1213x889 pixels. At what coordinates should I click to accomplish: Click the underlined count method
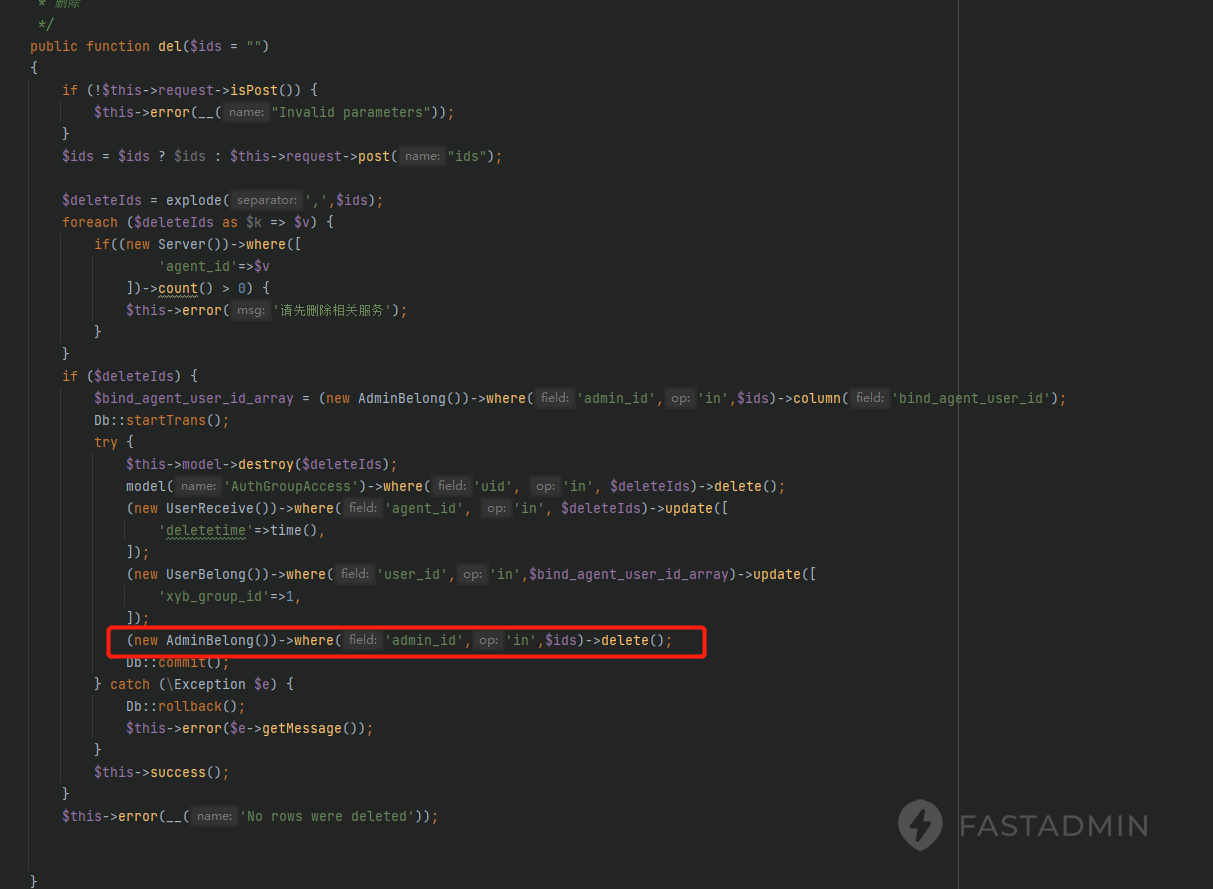click(x=178, y=288)
